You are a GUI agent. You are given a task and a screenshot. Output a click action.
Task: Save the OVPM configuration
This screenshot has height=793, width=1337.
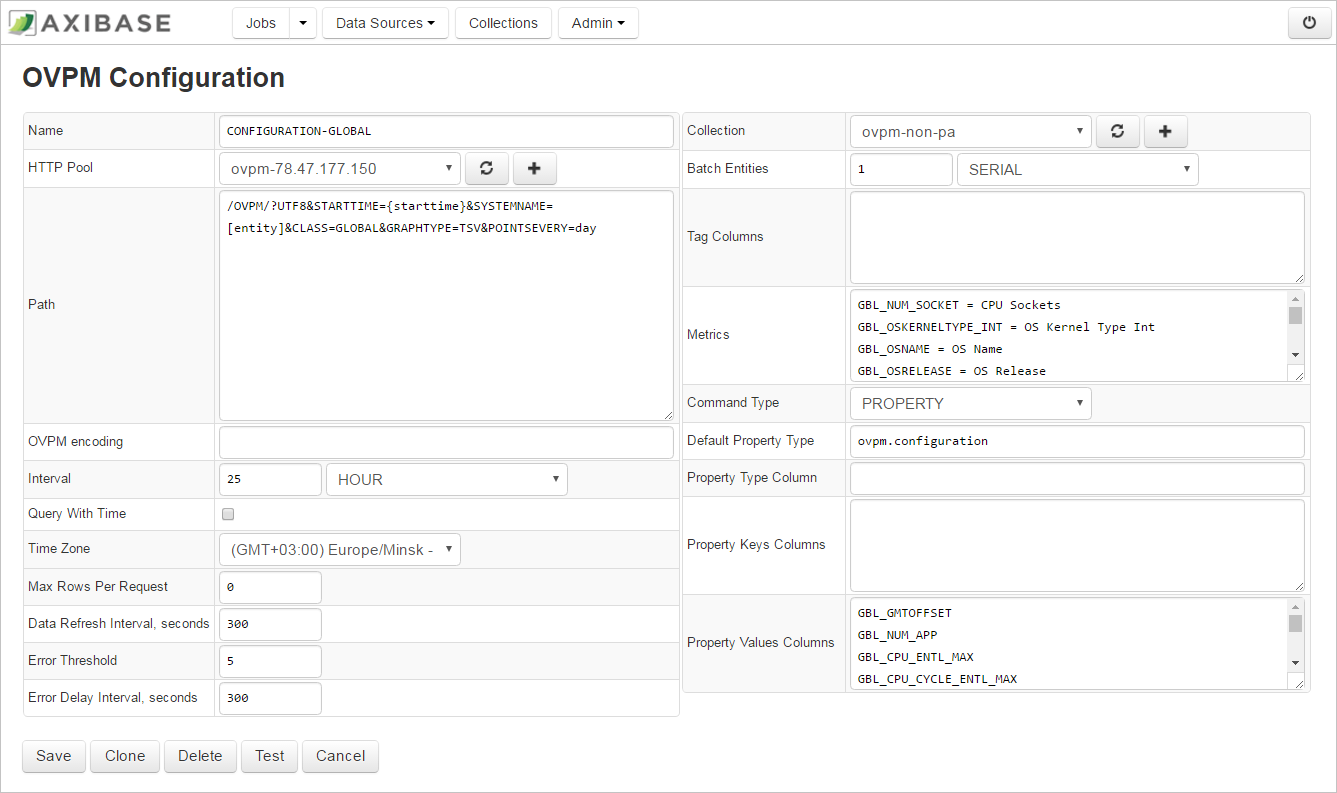54,756
